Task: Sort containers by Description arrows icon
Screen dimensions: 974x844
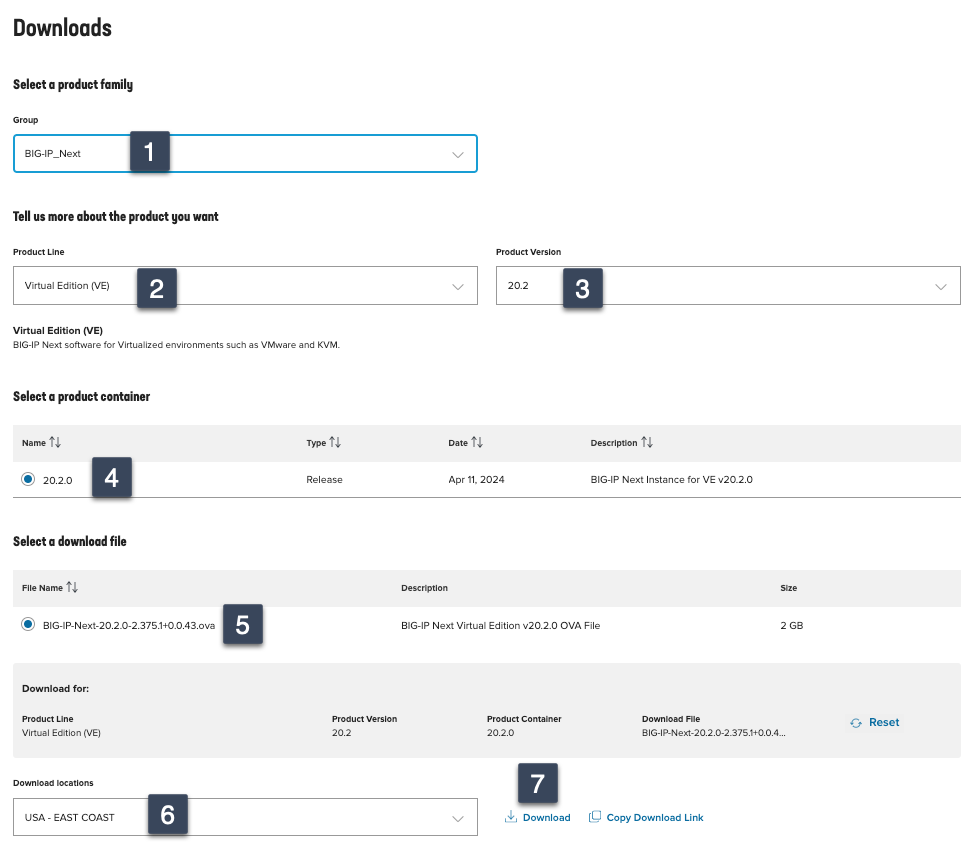Action: (647, 442)
